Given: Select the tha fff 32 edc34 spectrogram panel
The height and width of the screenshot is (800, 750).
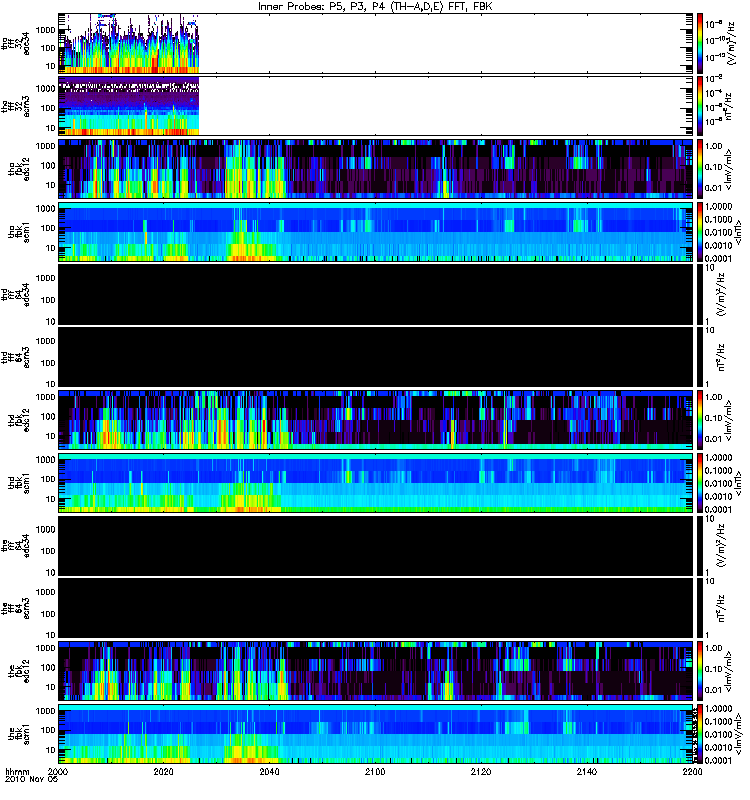Looking at the screenshot, I should click(376, 43).
